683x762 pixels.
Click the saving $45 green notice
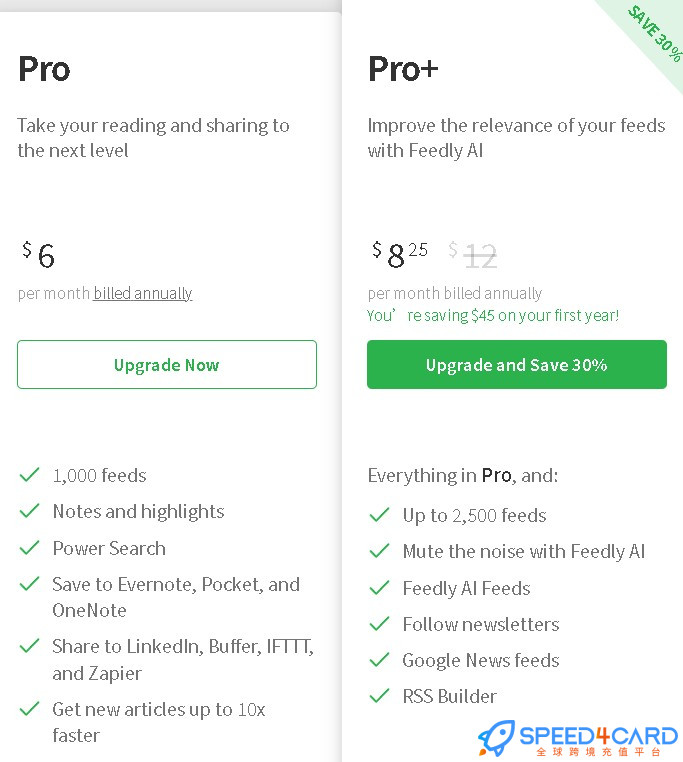pyautogui.click(x=493, y=315)
